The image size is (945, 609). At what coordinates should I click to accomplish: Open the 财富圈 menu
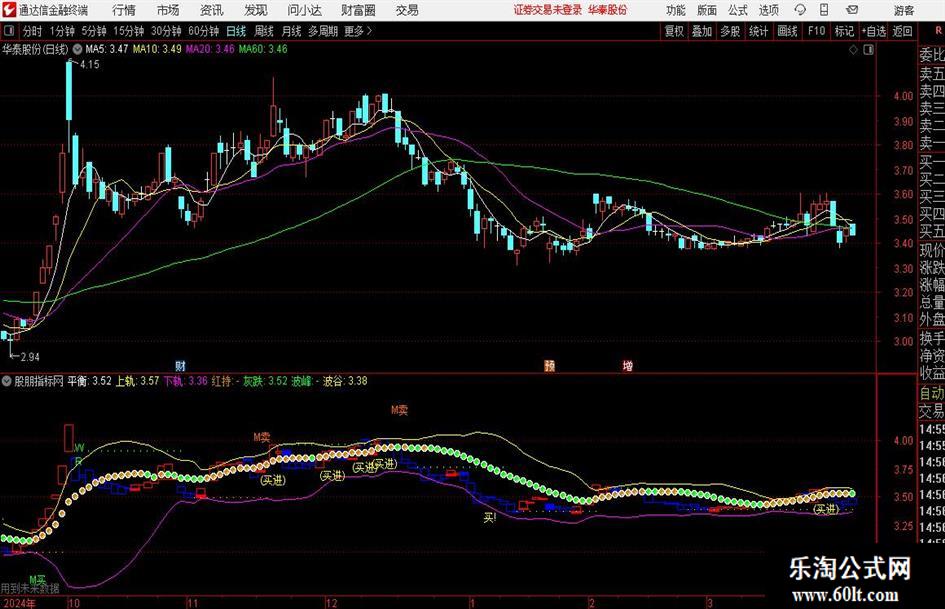click(x=359, y=10)
